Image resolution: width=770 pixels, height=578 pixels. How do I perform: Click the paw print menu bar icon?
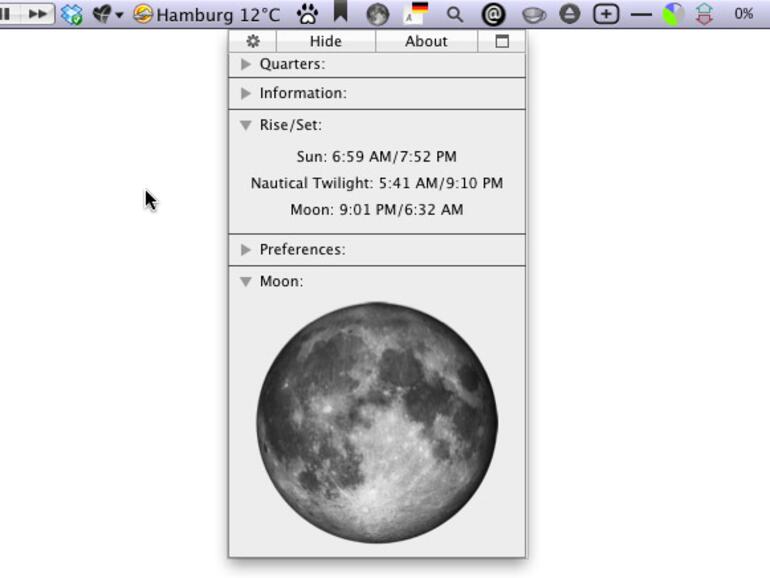pos(308,14)
